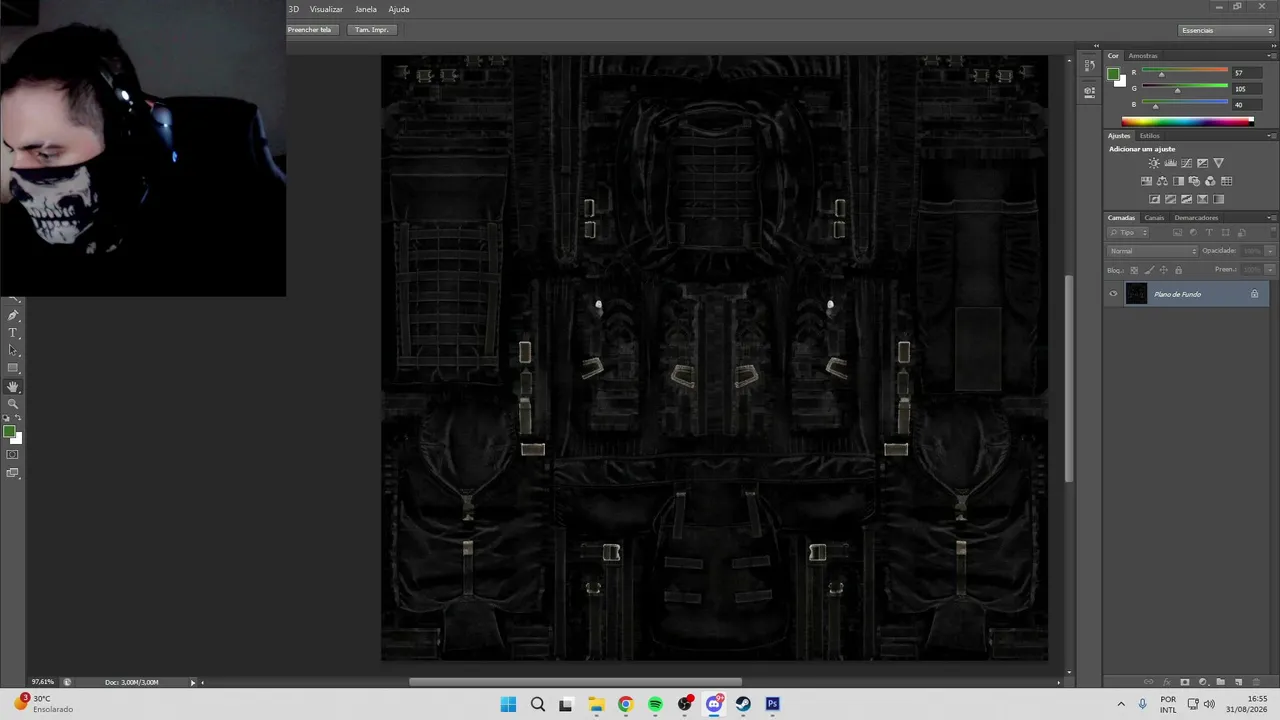
Task: Toggle lock all padlock
Action: (x=1178, y=270)
